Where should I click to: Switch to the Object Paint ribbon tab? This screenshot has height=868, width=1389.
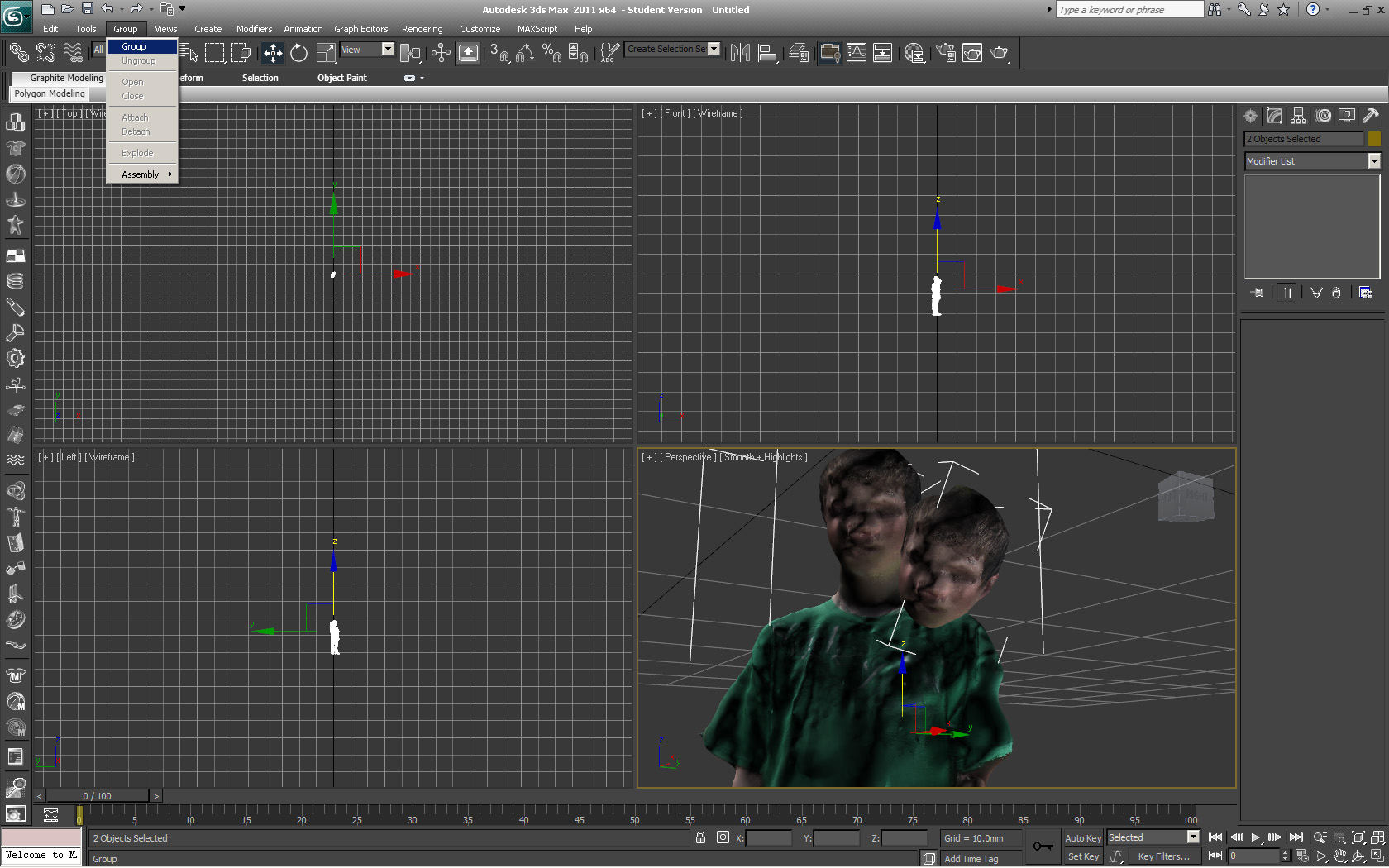click(342, 78)
